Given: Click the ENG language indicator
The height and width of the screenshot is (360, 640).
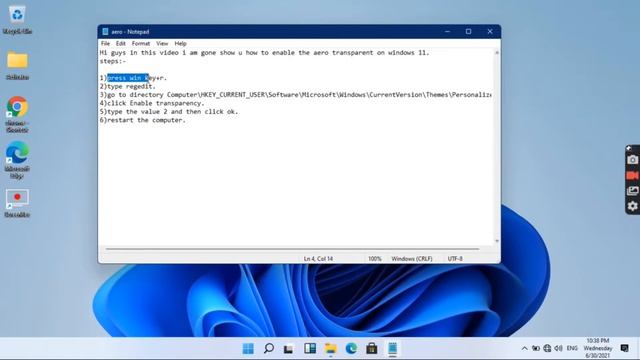Looking at the screenshot, I should pyautogui.click(x=572, y=348).
